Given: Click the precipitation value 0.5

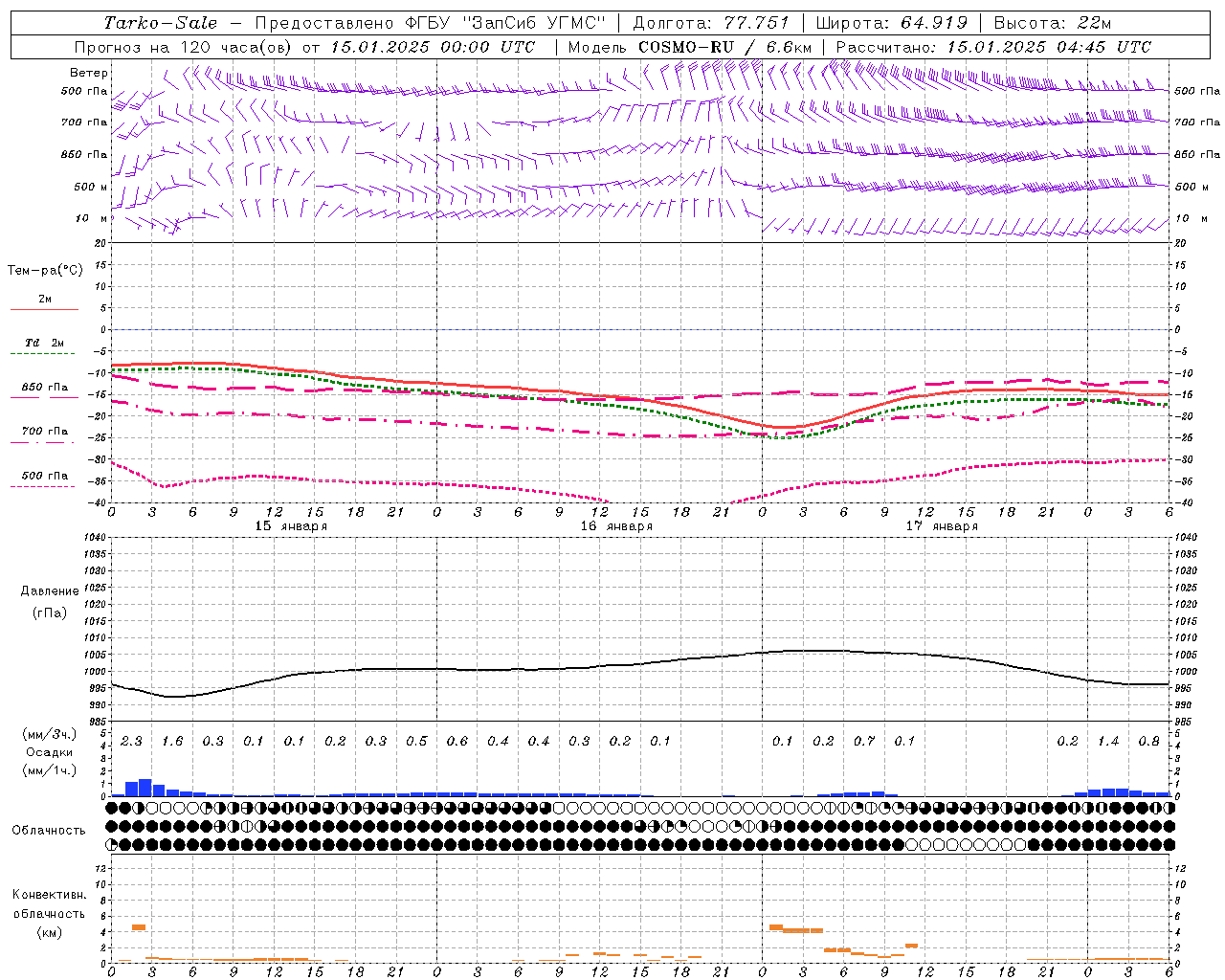Looking at the screenshot, I should coord(416,741).
